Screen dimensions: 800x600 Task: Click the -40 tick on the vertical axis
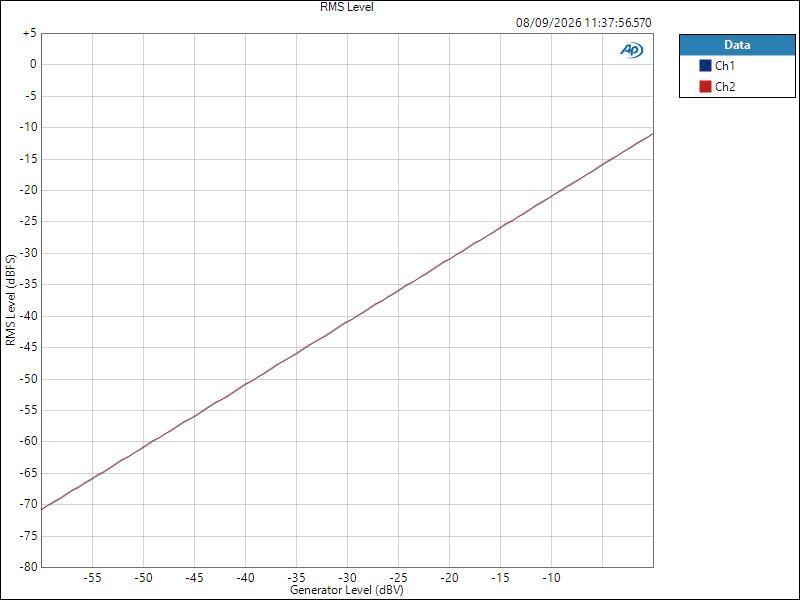tap(28, 316)
